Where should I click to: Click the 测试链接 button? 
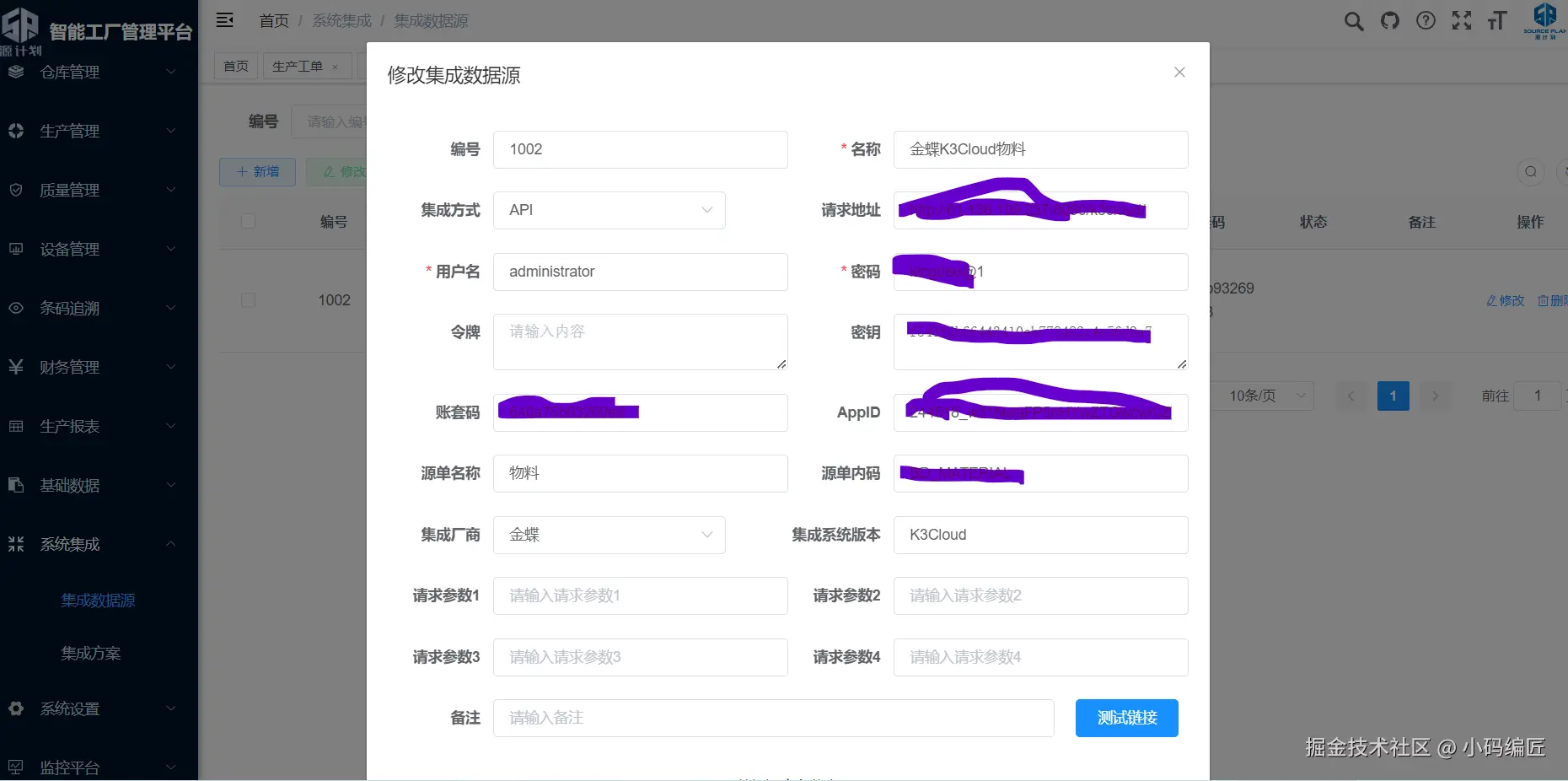pyautogui.click(x=1127, y=718)
